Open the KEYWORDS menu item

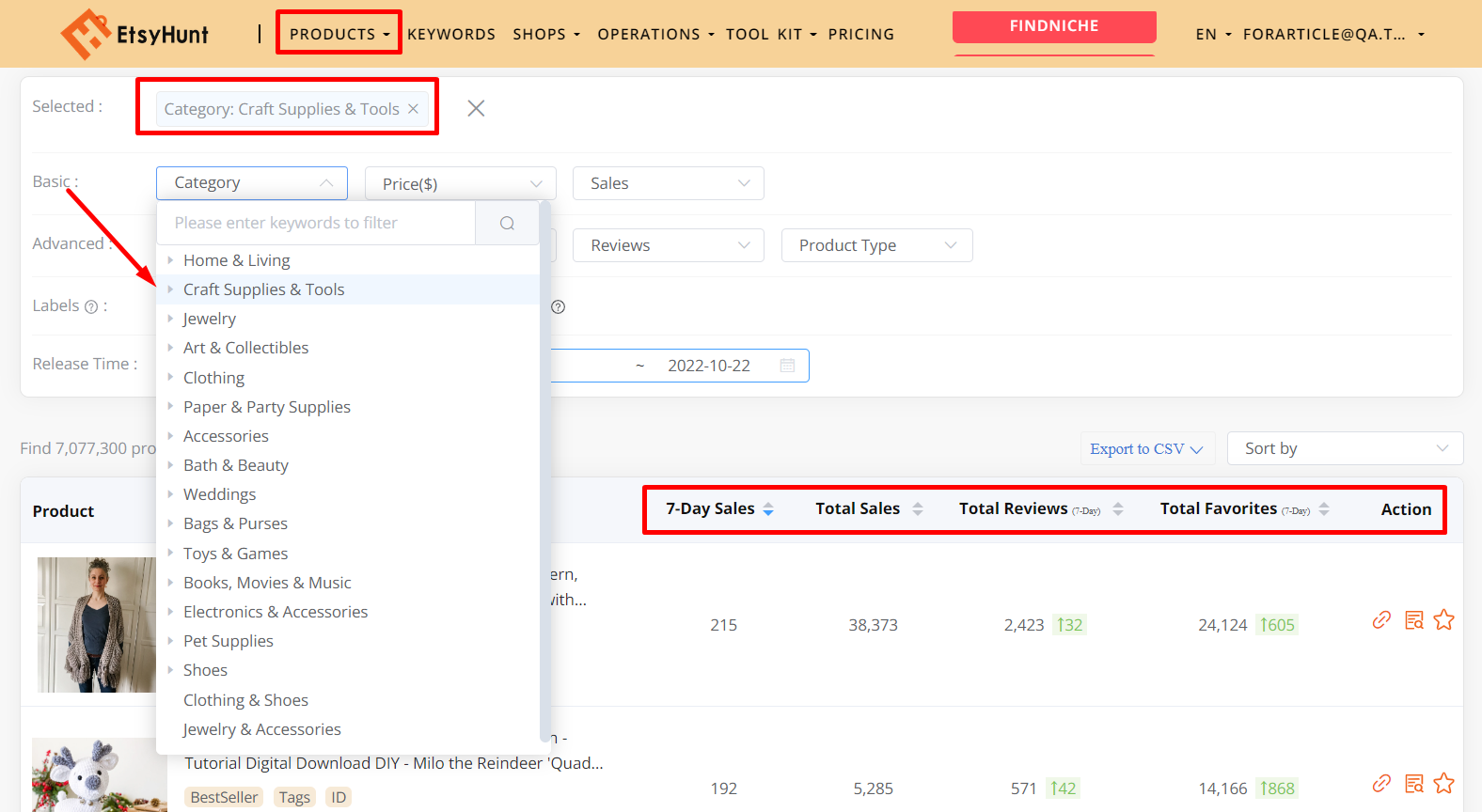point(451,34)
